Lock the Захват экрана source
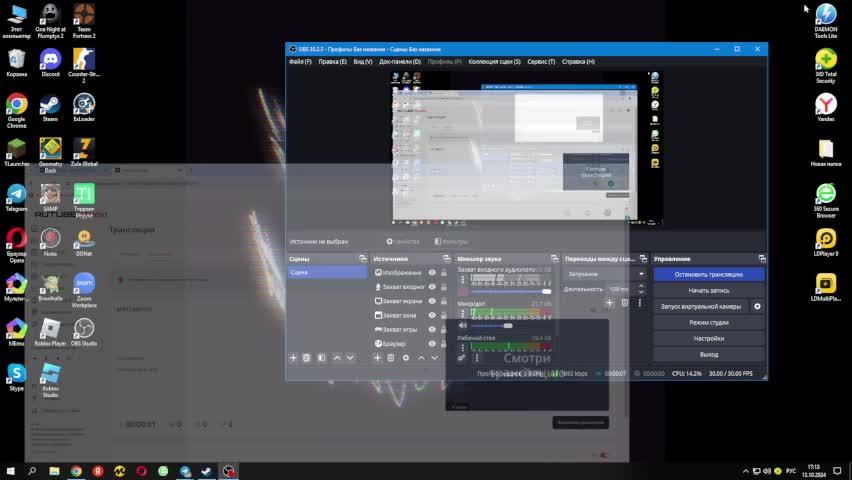 [444, 301]
